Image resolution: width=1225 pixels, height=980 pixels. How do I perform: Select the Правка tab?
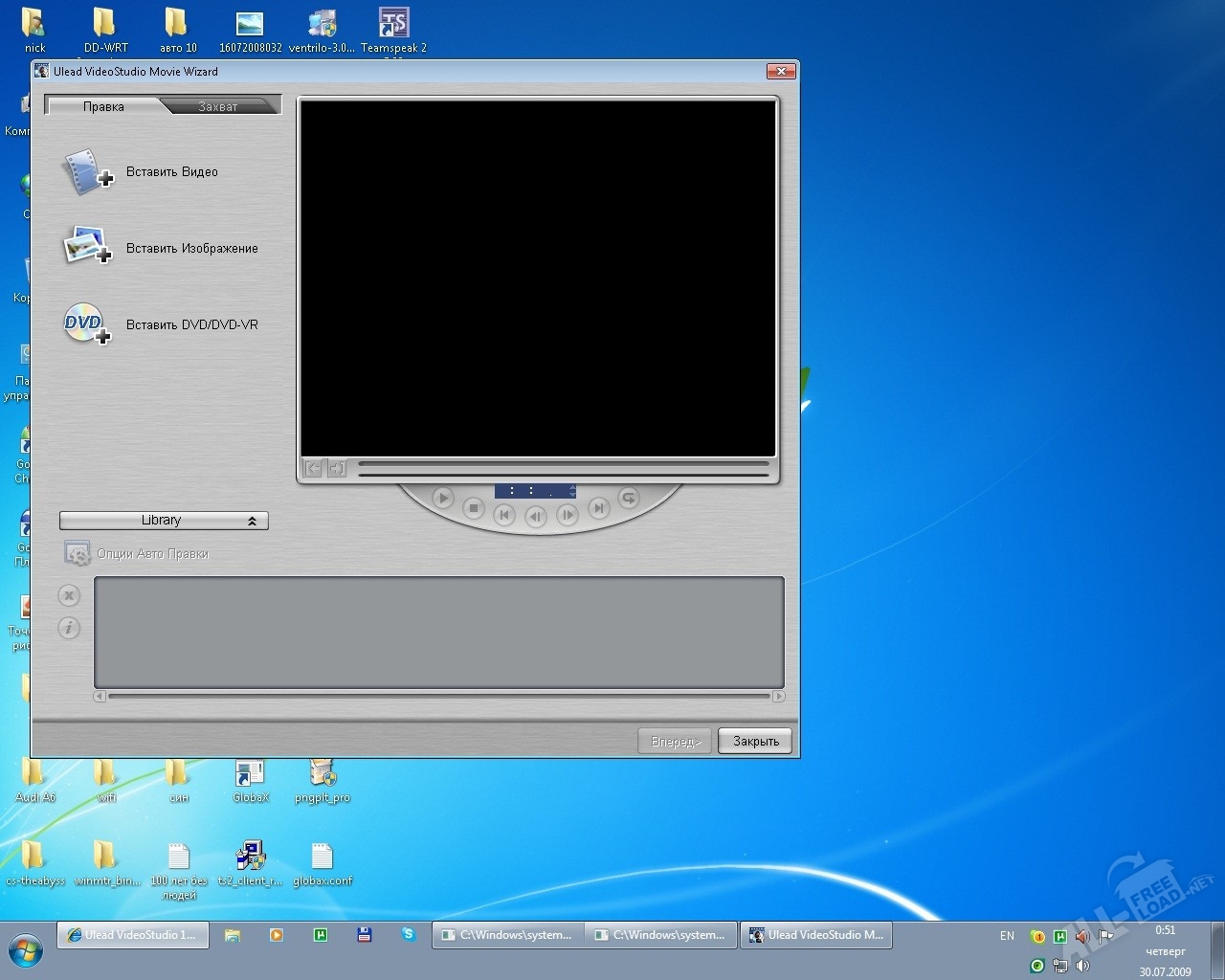click(103, 106)
